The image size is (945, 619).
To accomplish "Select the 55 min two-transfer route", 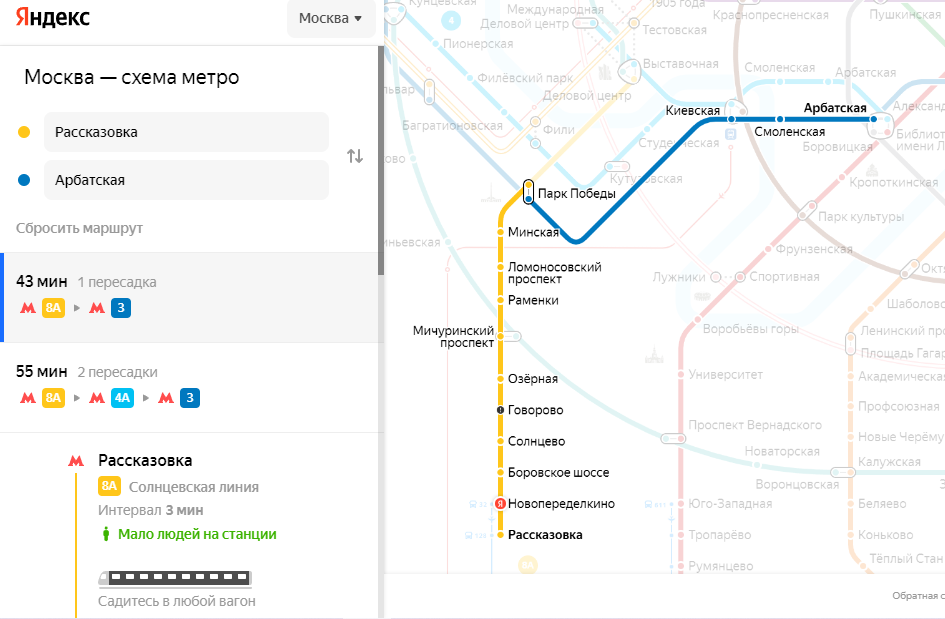I will pos(190,386).
